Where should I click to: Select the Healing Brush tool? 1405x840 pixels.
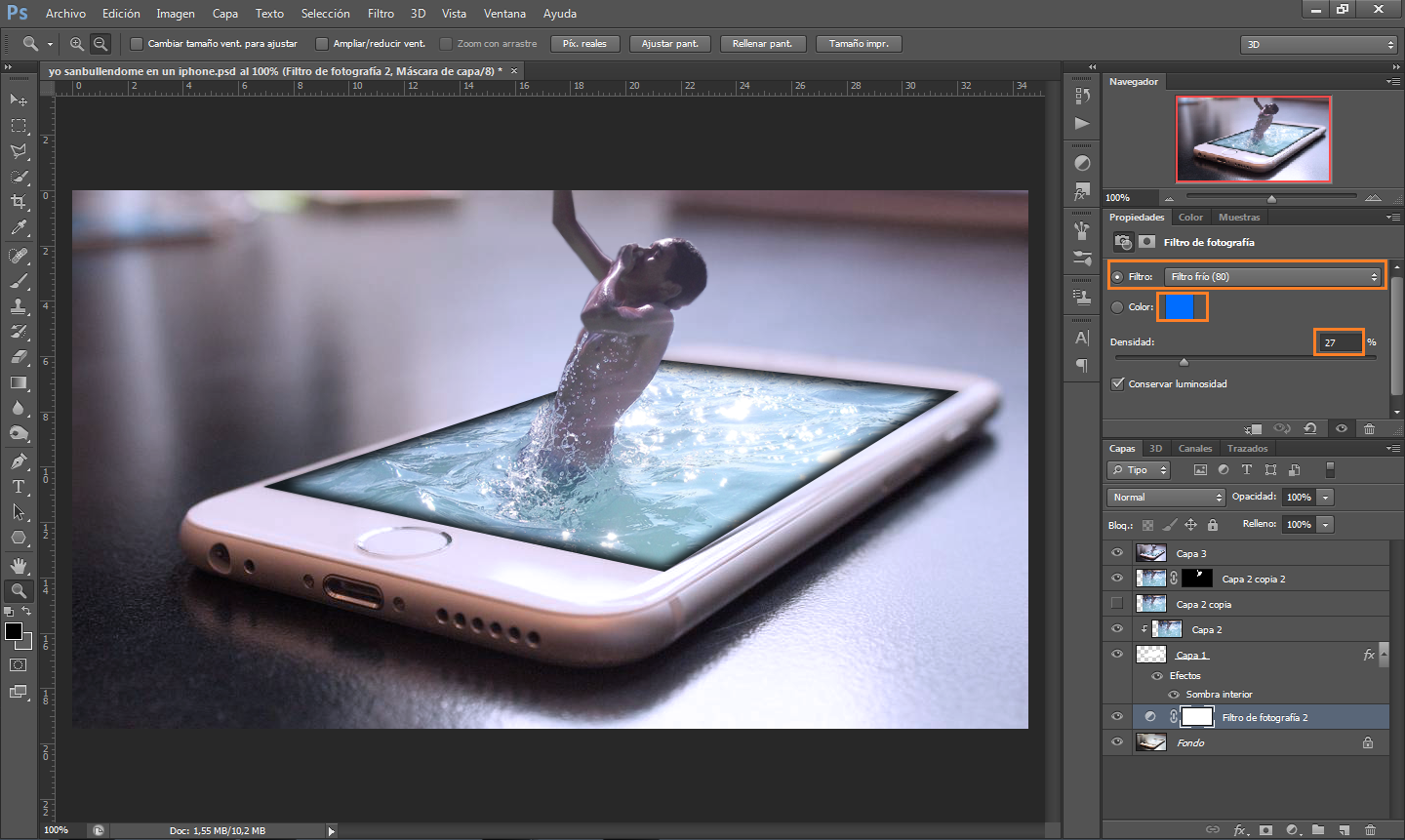coord(19,256)
